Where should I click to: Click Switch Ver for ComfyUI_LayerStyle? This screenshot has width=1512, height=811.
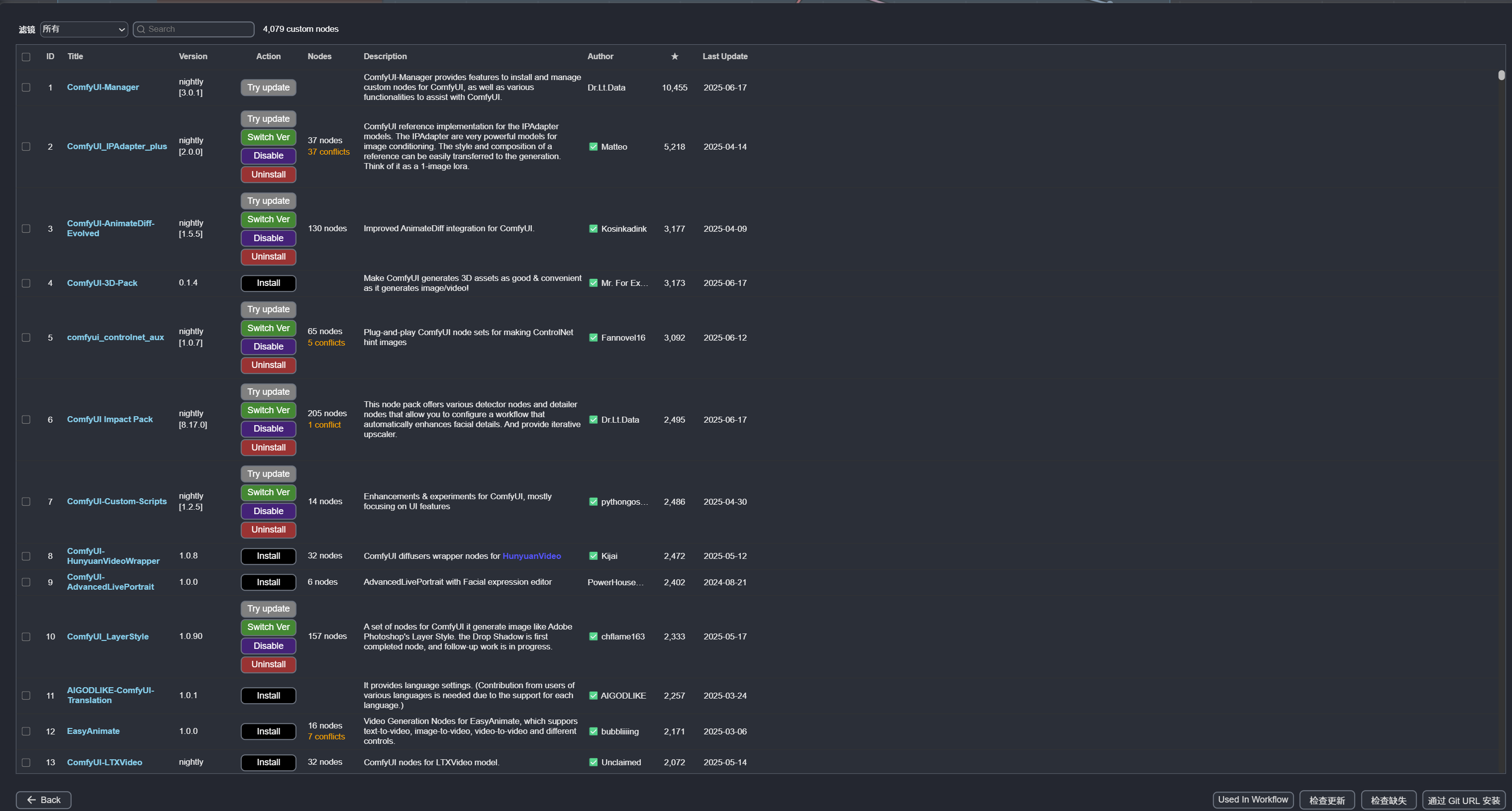coord(268,628)
